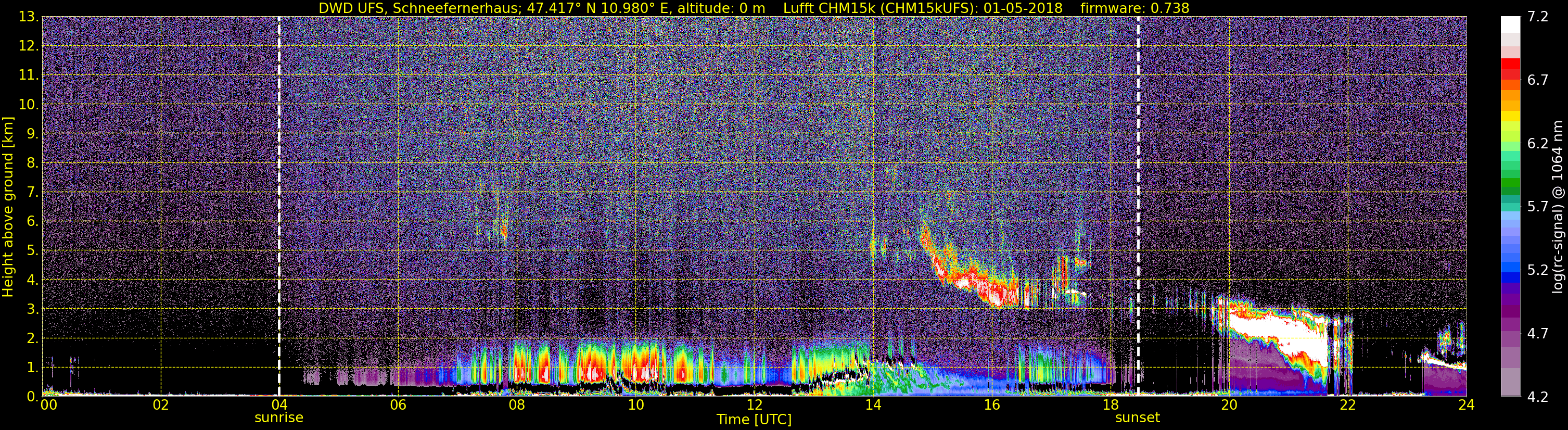Click the 8. tick label on the height axis
This screenshot has height=430, width=1568.
pos(32,163)
